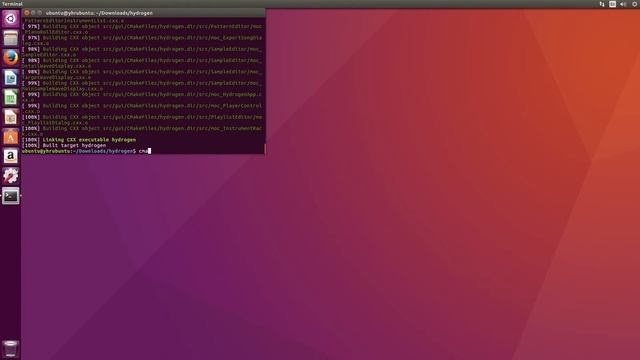Click the ubuntu@yhrubuntu command prompt line
640x360 pixels.
pyautogui.click(x=87, y=151)
